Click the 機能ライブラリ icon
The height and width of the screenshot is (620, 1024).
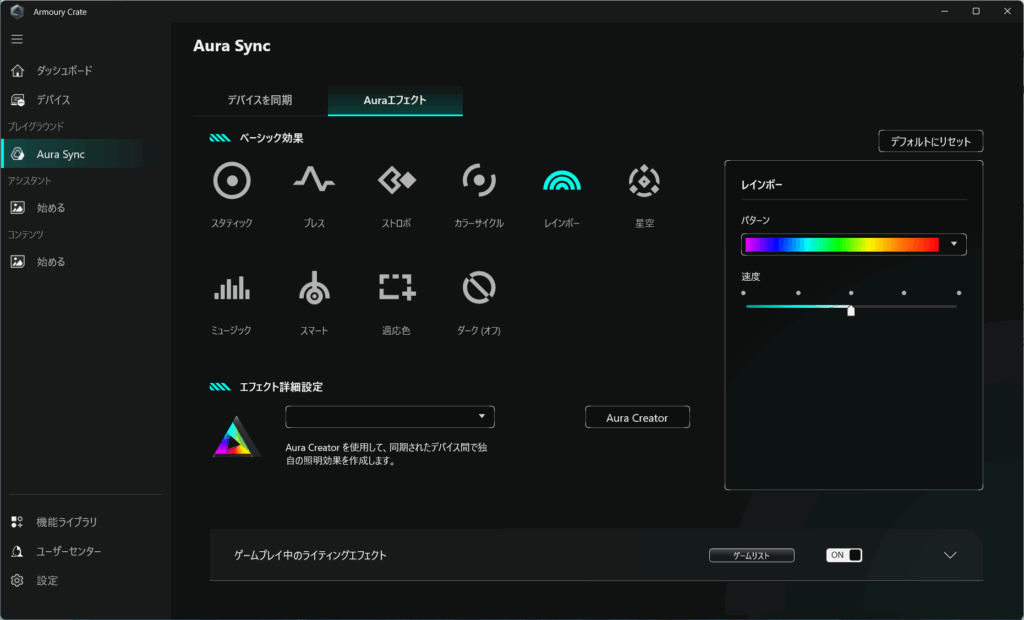[18, 522]
